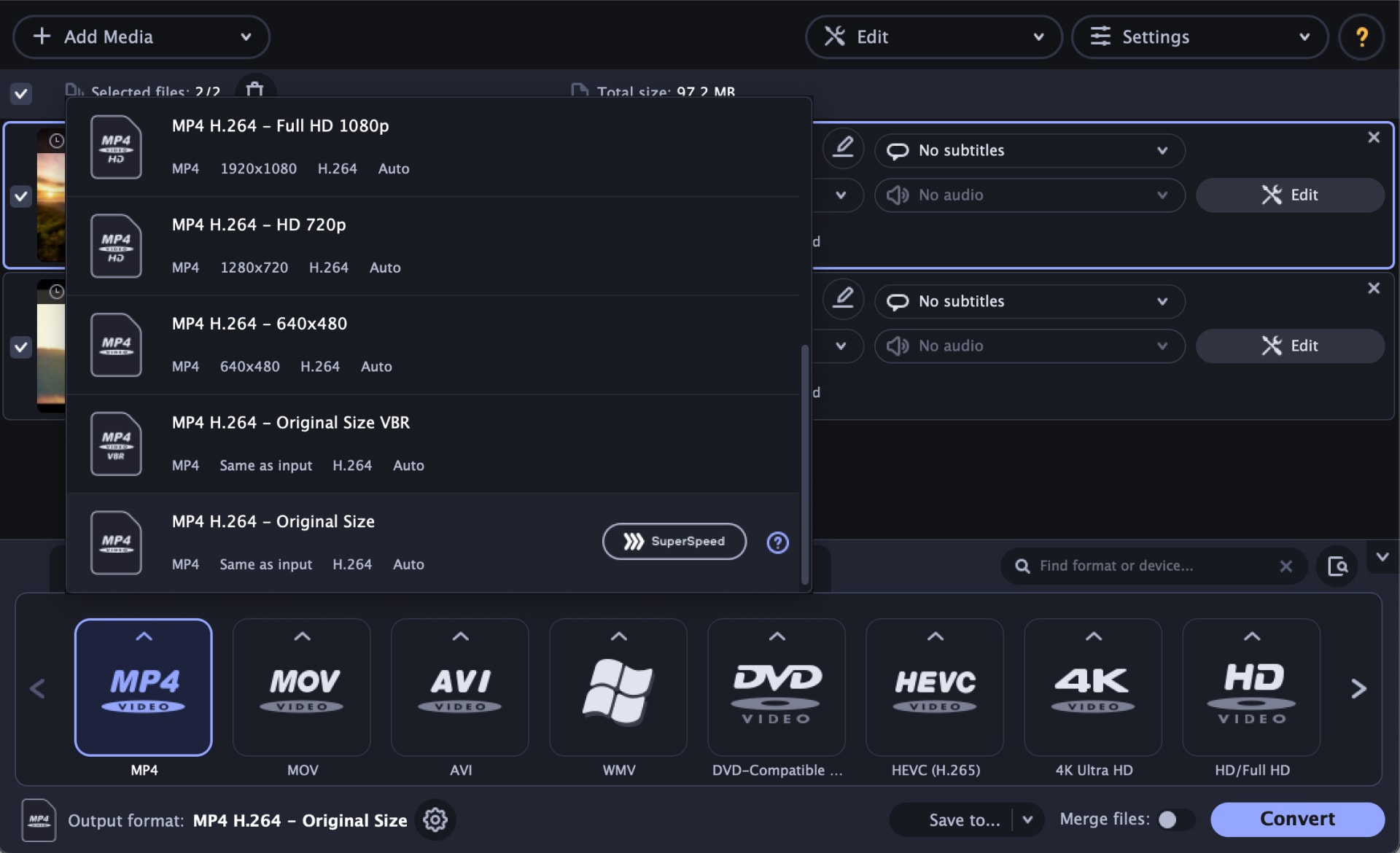
Task: Switch to the MOV format tab
Action: [x=301, y=686]
